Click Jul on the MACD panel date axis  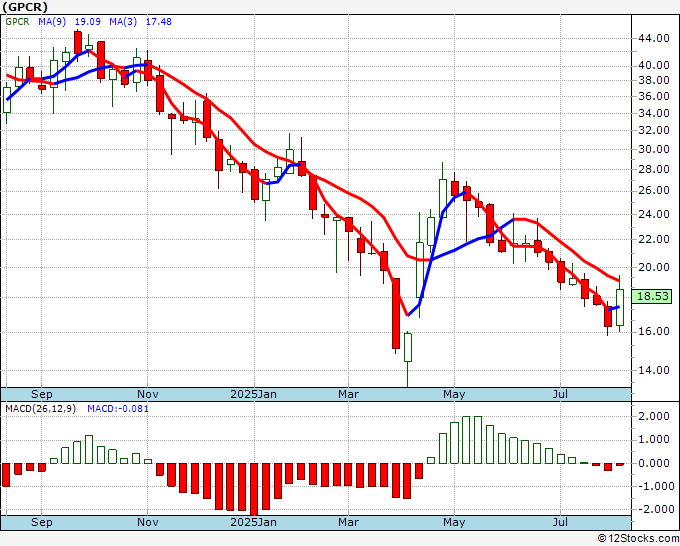[560, 522]
